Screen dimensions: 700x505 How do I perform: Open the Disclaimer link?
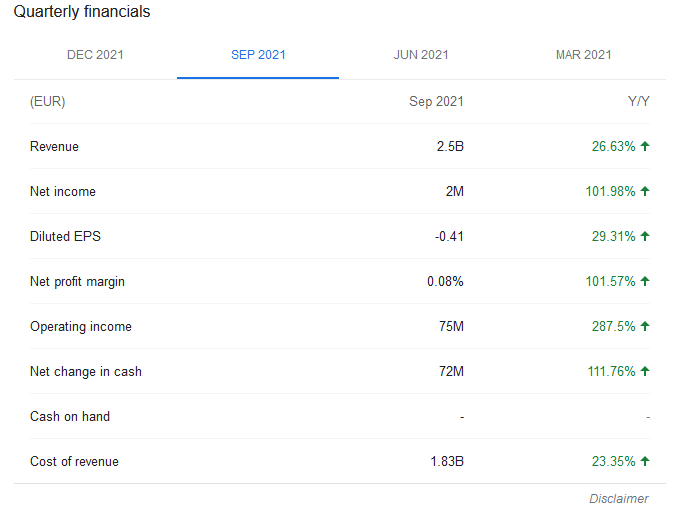[619, 498]
